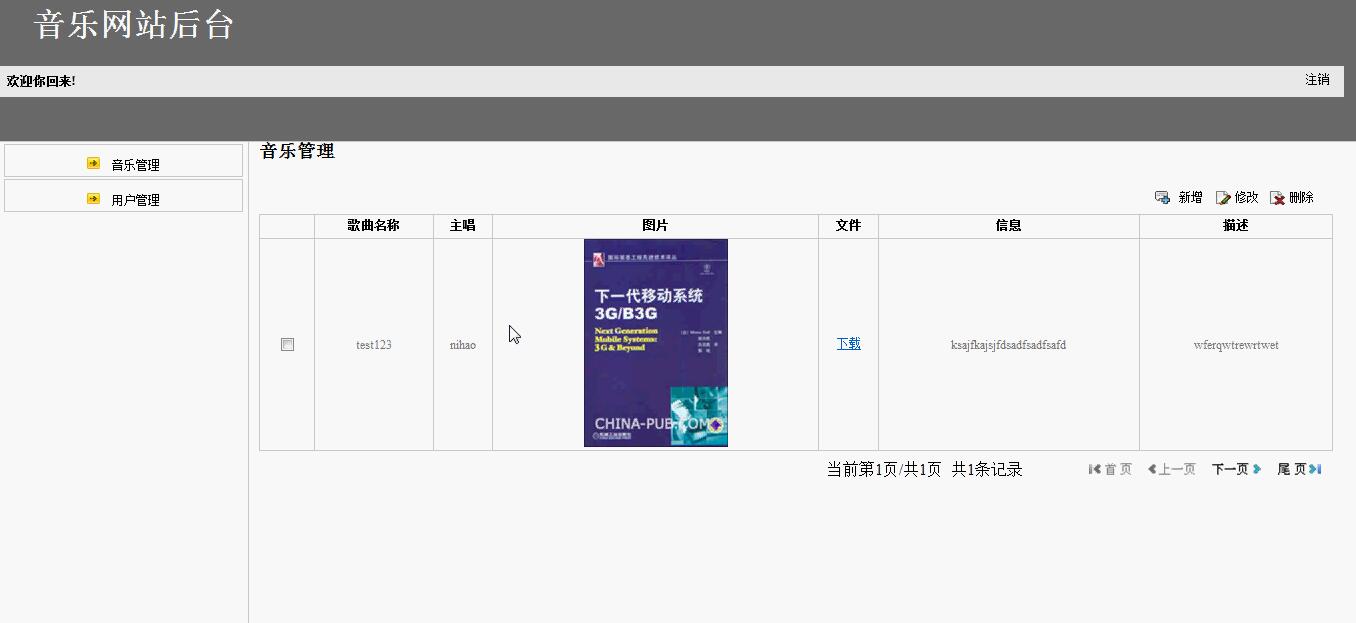Click the wferqwtrewrtwet description cell
This screenshot has height=623, width=1356.
(1236, 345)
